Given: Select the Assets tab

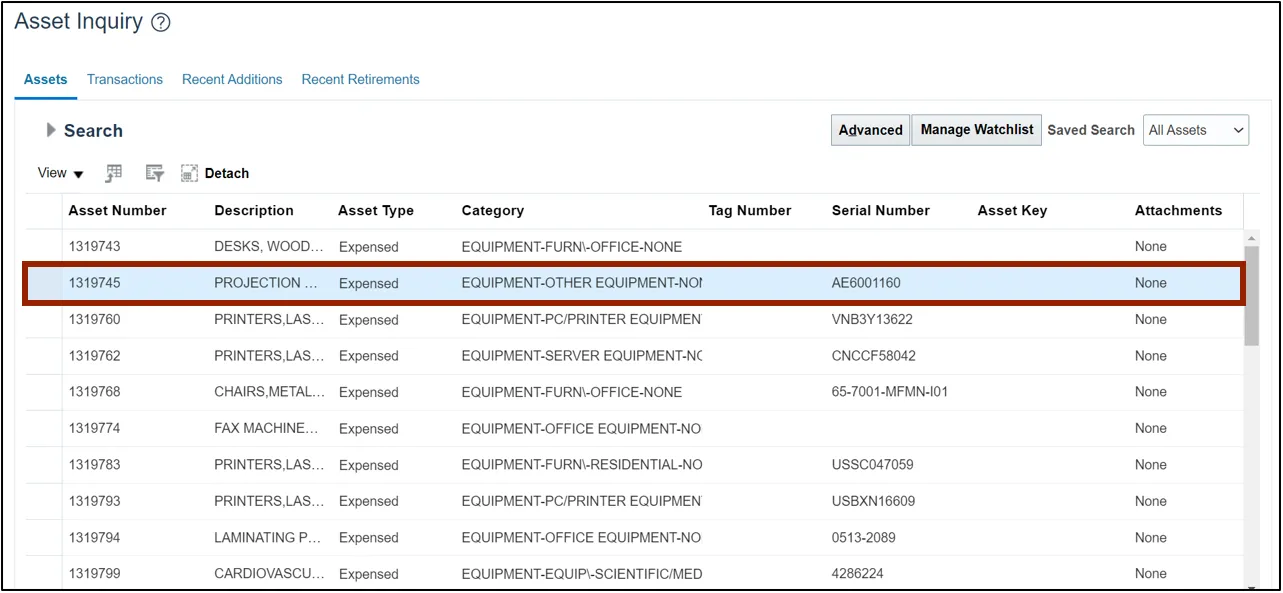Looking at the screenshot, I should tap(45, 79).
